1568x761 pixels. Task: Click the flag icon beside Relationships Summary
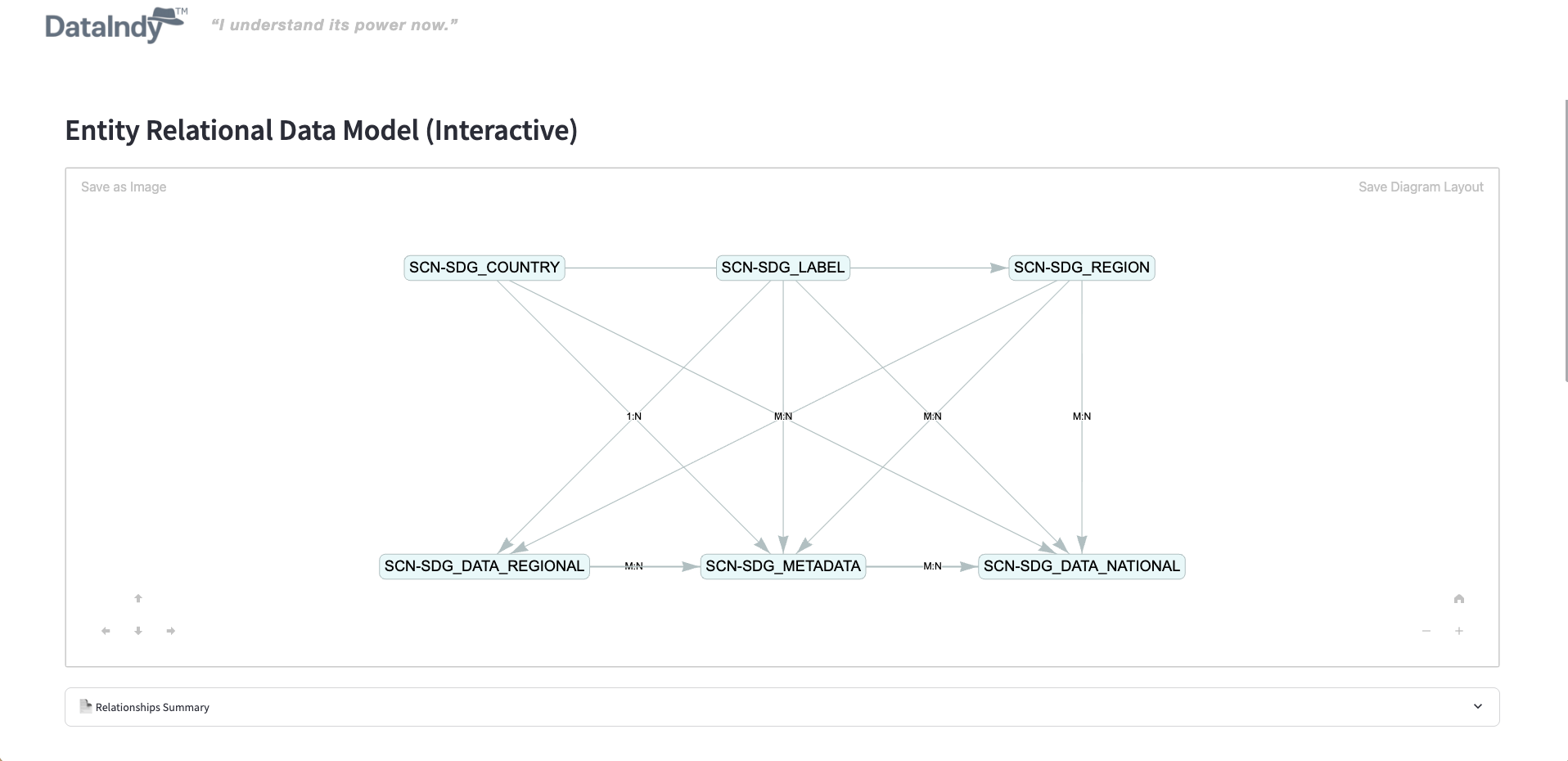click(85, 705)
